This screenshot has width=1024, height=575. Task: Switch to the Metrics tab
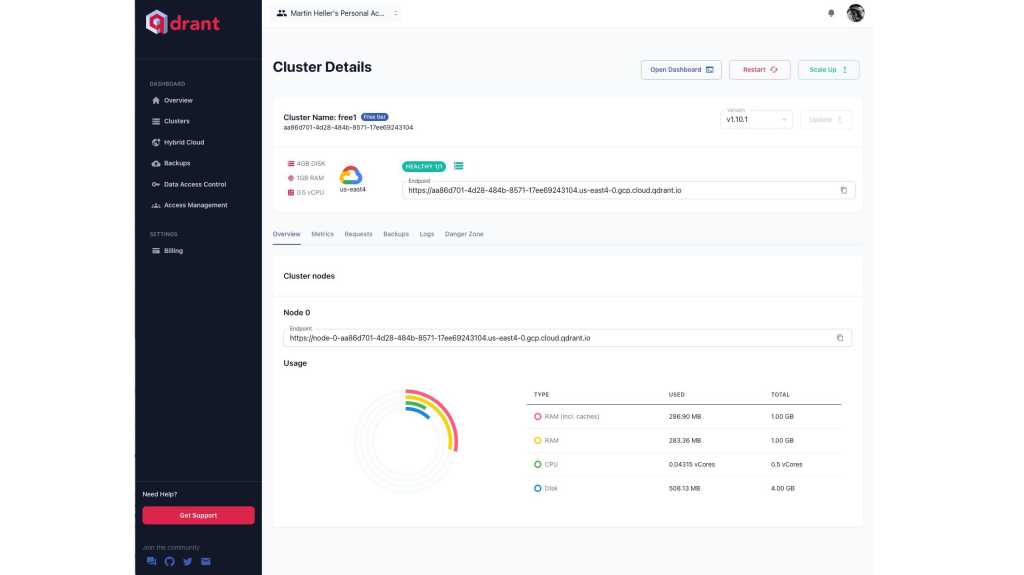click(322, 234)
